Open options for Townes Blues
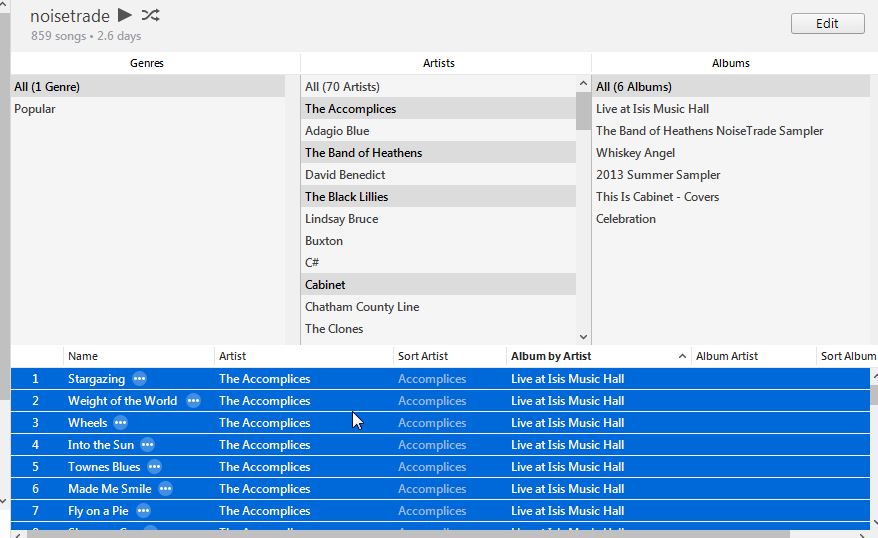The image size is (878, 538). pos(155,466)
